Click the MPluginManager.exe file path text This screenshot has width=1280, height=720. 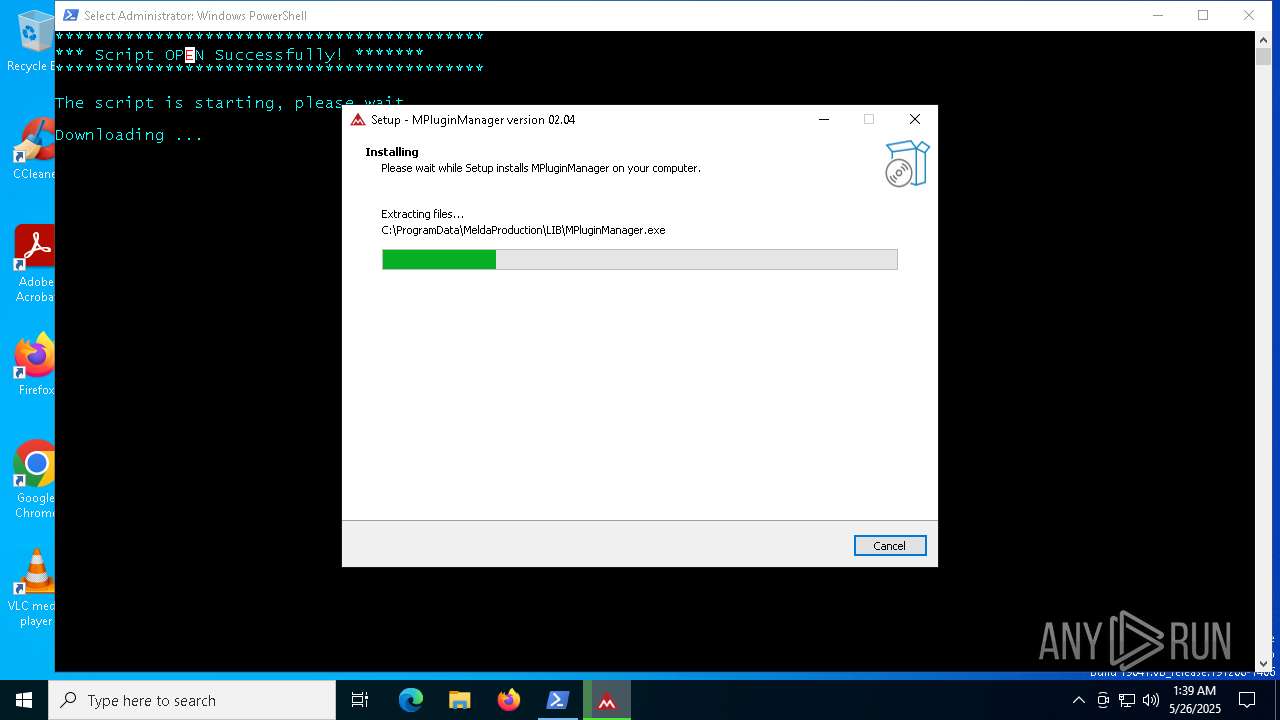pyautogui.click(x=523, y=230)
